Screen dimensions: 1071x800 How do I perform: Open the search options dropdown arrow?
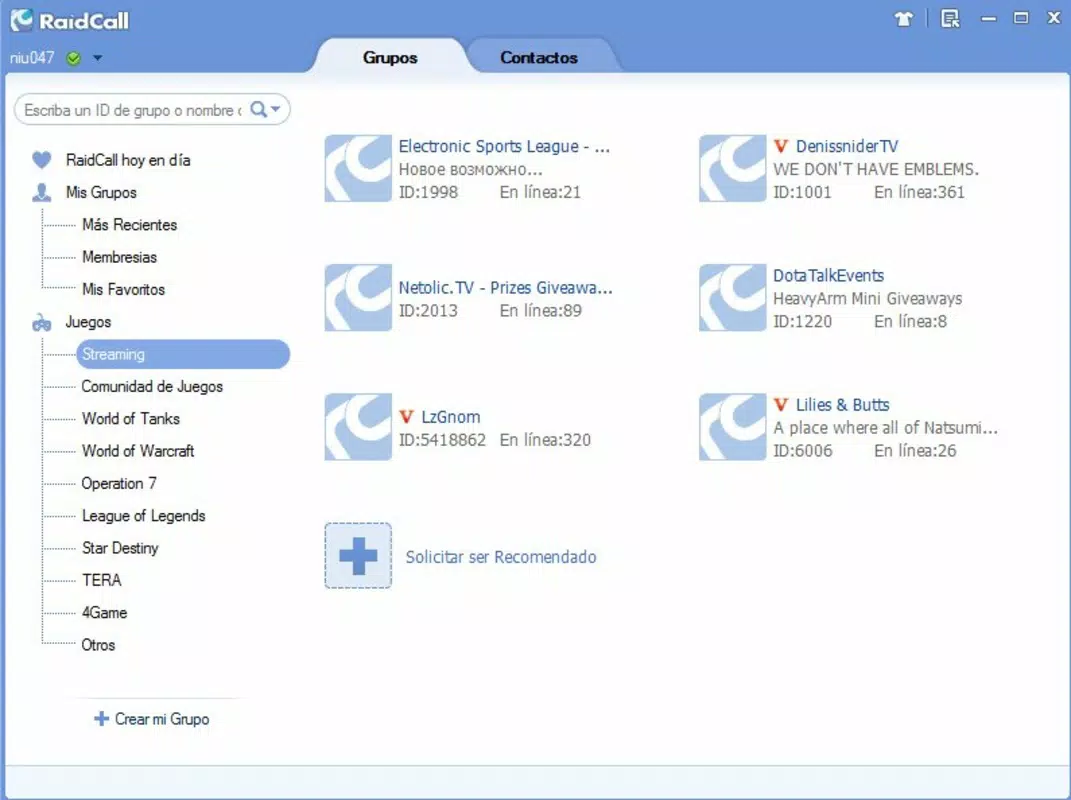click(275, 109)
